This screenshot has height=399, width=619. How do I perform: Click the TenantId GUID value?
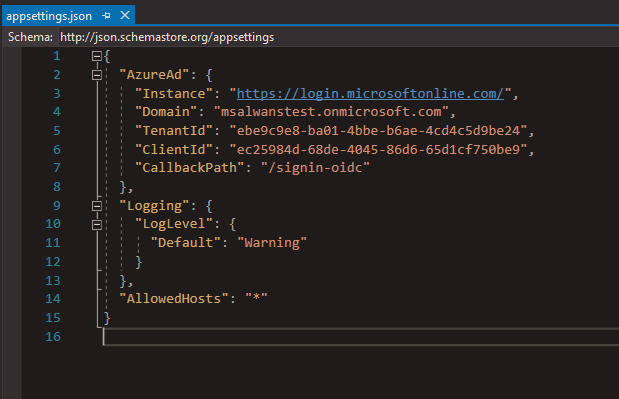coord(379,130)
